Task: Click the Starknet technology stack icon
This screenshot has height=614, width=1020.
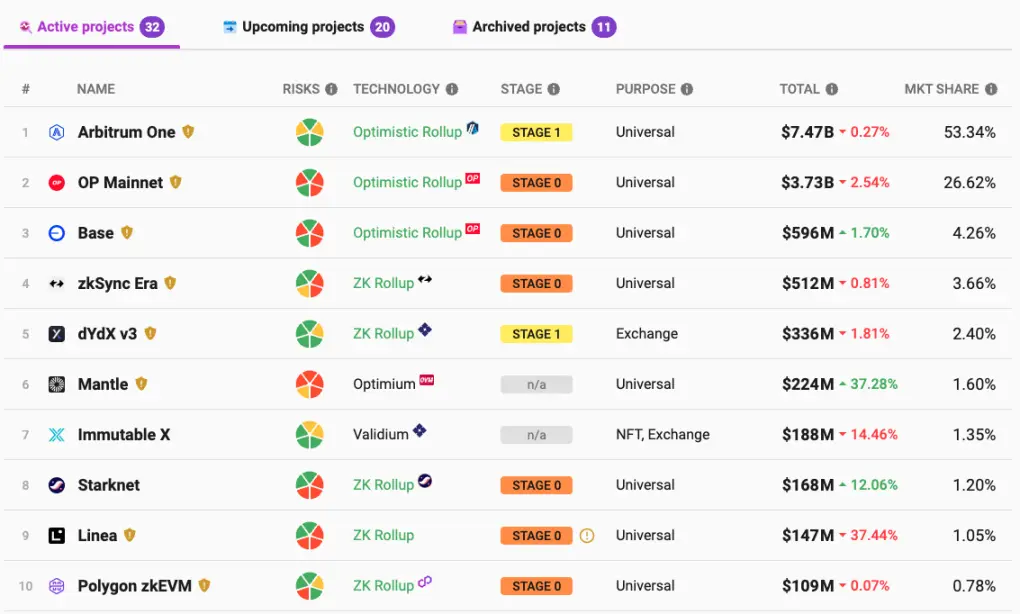Action: pyautogui.click(x=425, y=481)
